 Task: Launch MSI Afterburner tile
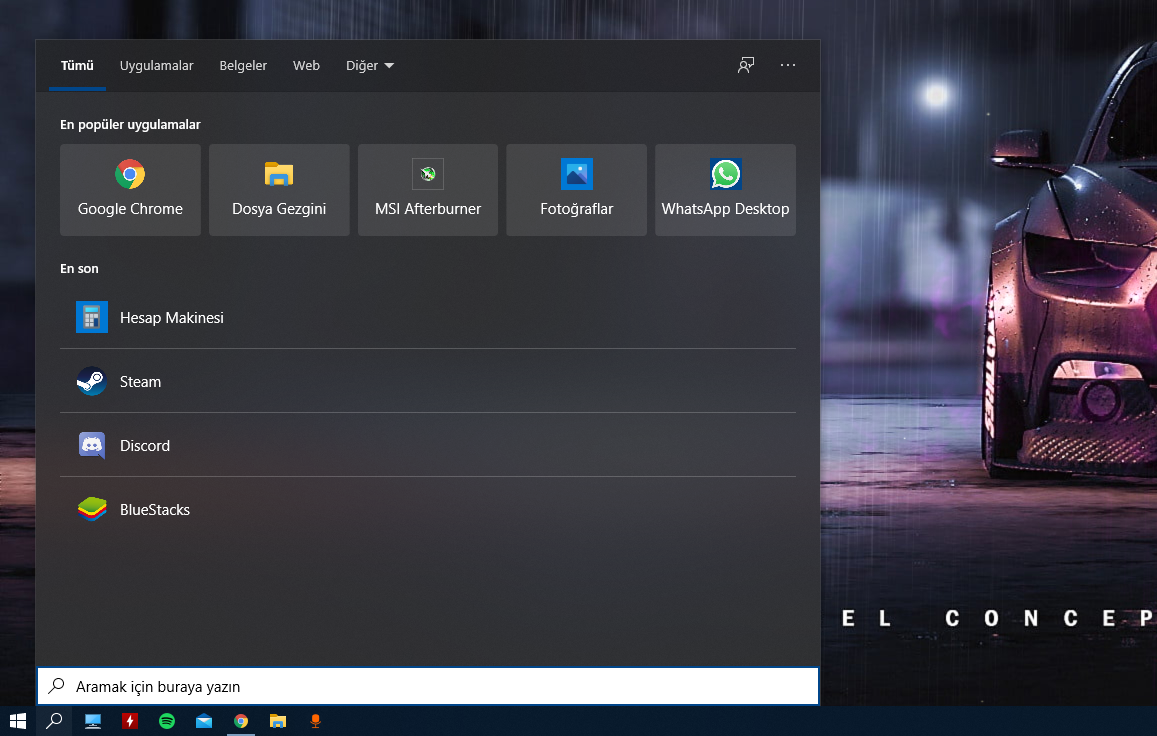[428, 190]
